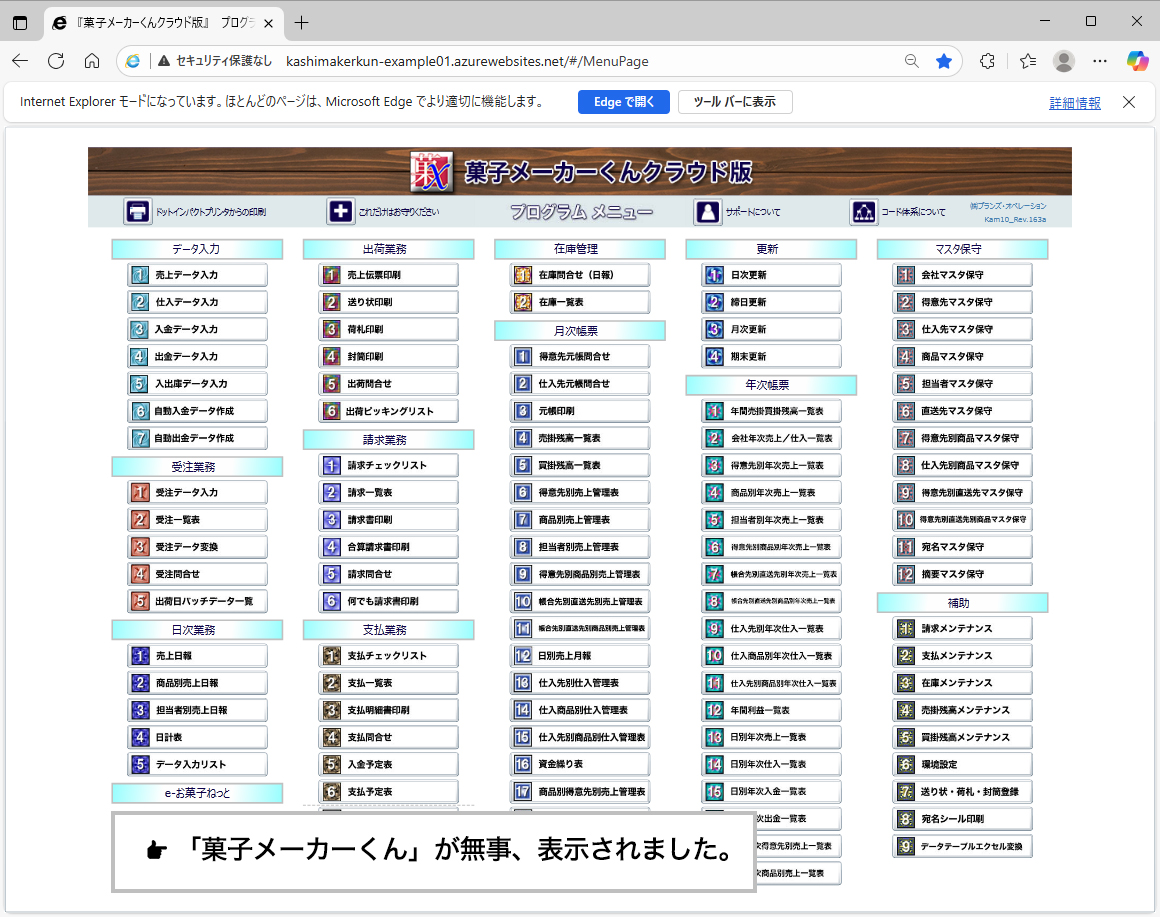Open the サポートについて support icon

[707, 212]
